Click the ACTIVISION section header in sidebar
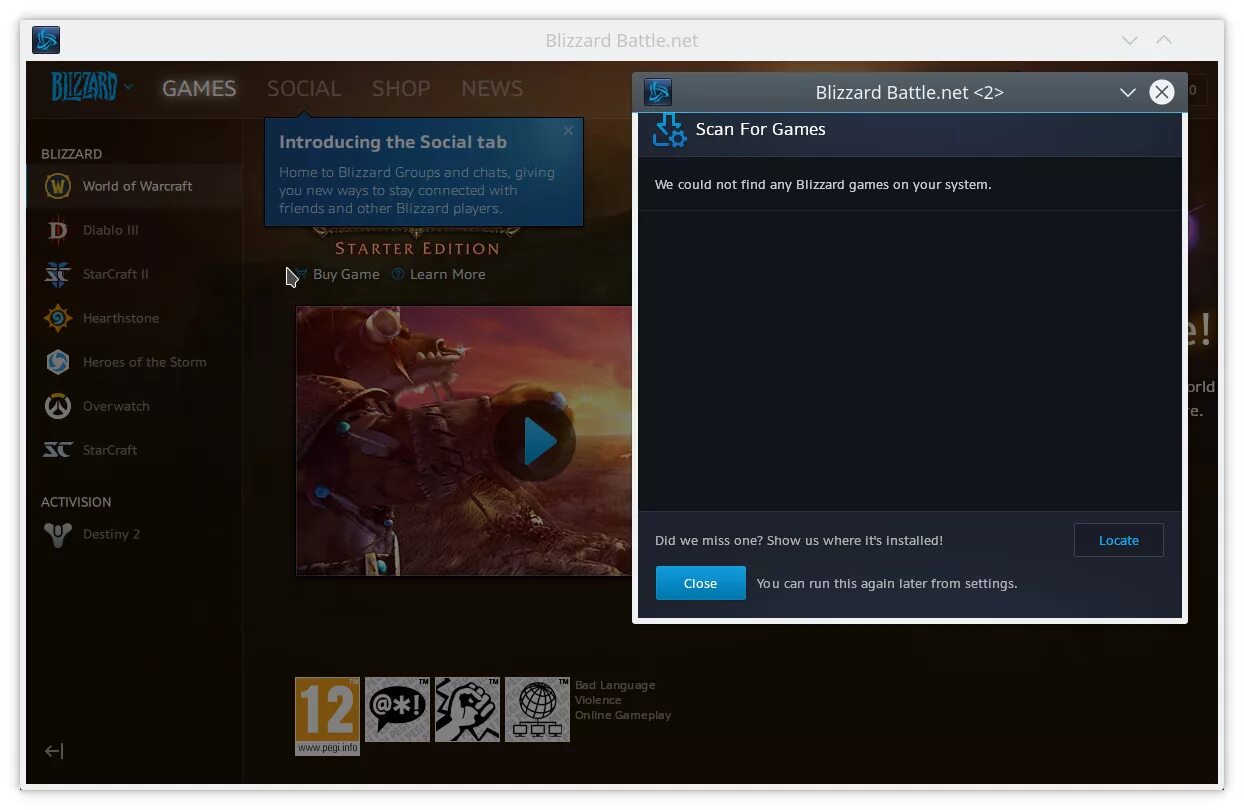Viewport: 1244px width, 810px height. [76, 502]
